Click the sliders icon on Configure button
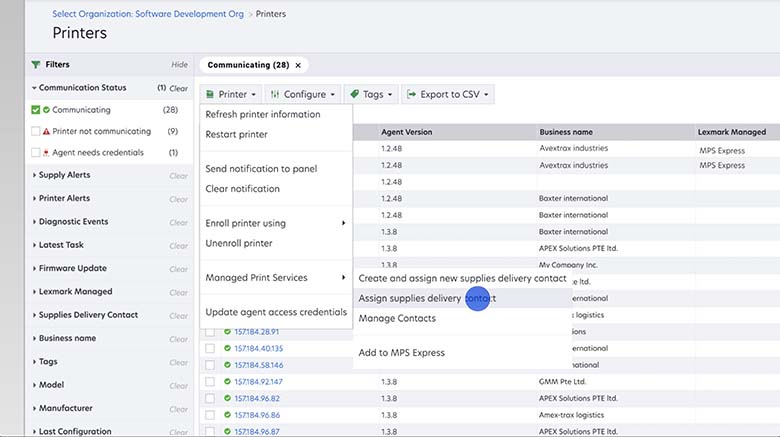The width and height of the screenshot is (780, 437). tap(275, 95)
